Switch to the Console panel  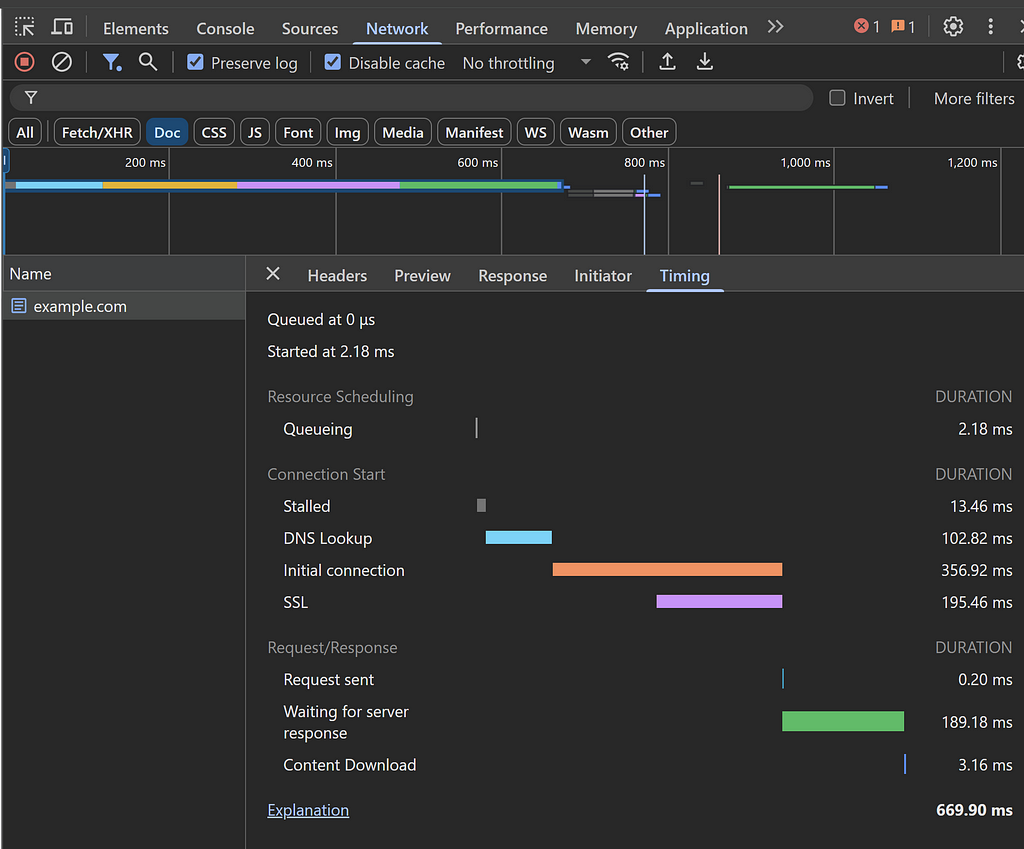click(225, 29)
